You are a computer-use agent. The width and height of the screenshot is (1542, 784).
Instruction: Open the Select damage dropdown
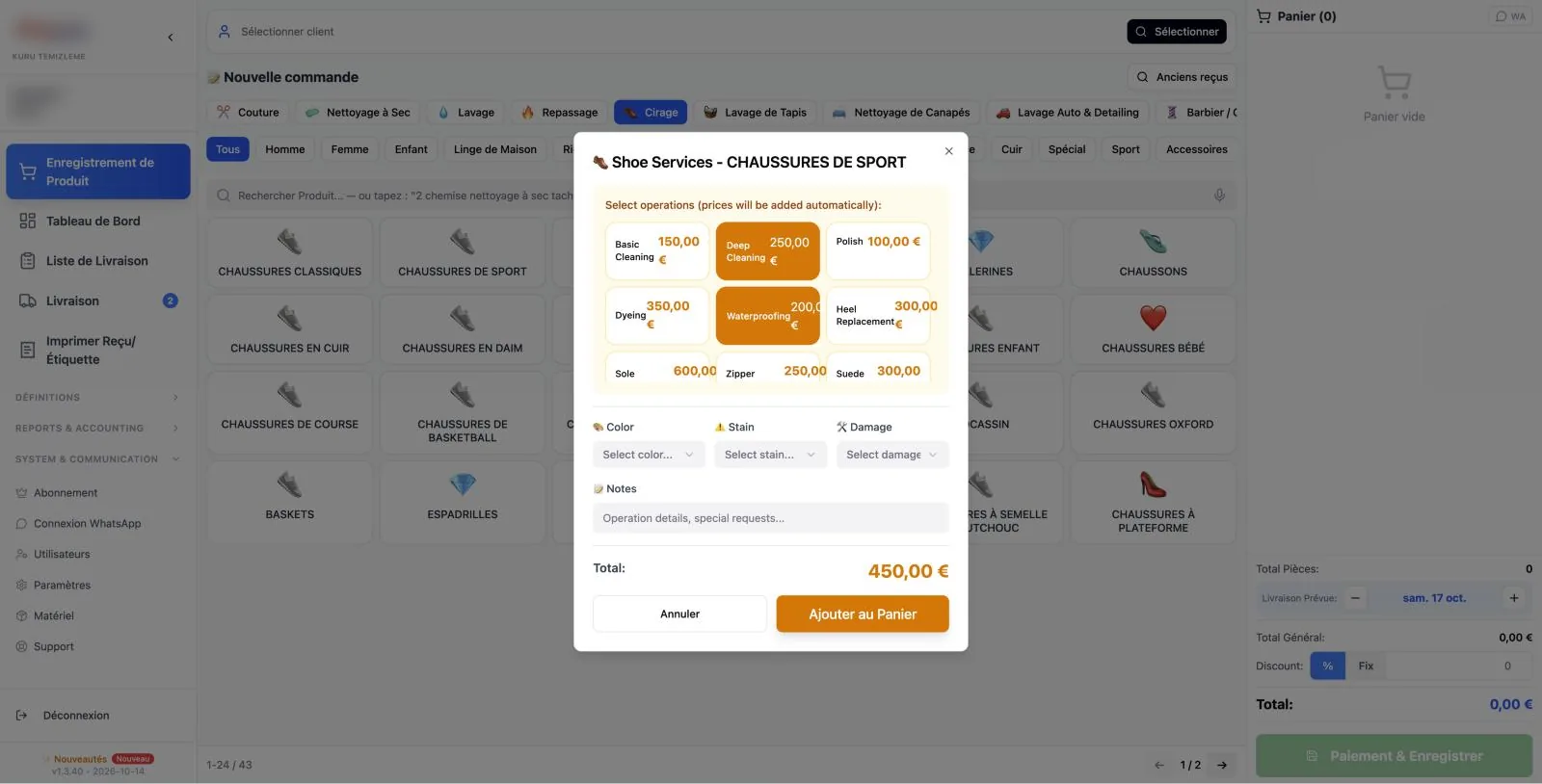[x=892, y=455]
